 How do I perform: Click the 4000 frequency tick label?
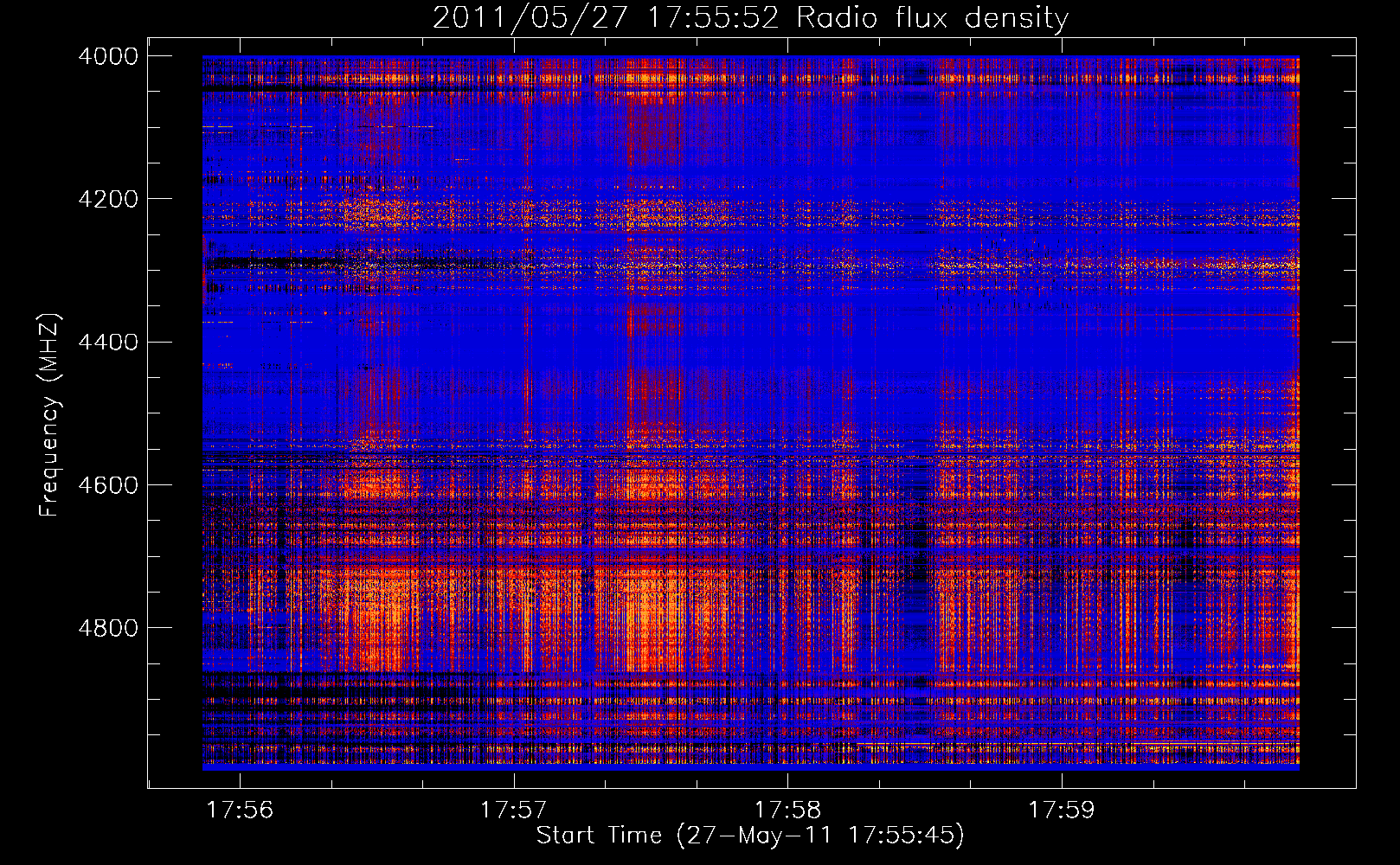pos(108,56)
